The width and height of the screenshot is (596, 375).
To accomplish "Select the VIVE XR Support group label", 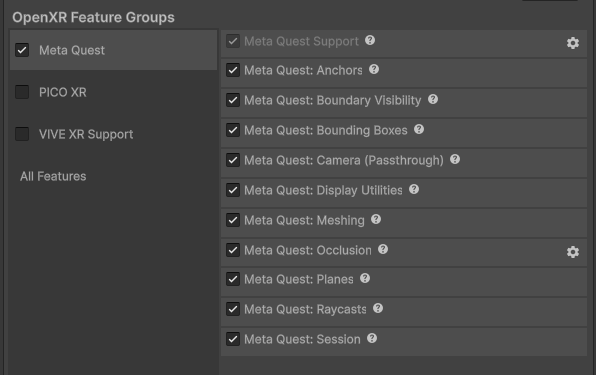I will (86, 134).
